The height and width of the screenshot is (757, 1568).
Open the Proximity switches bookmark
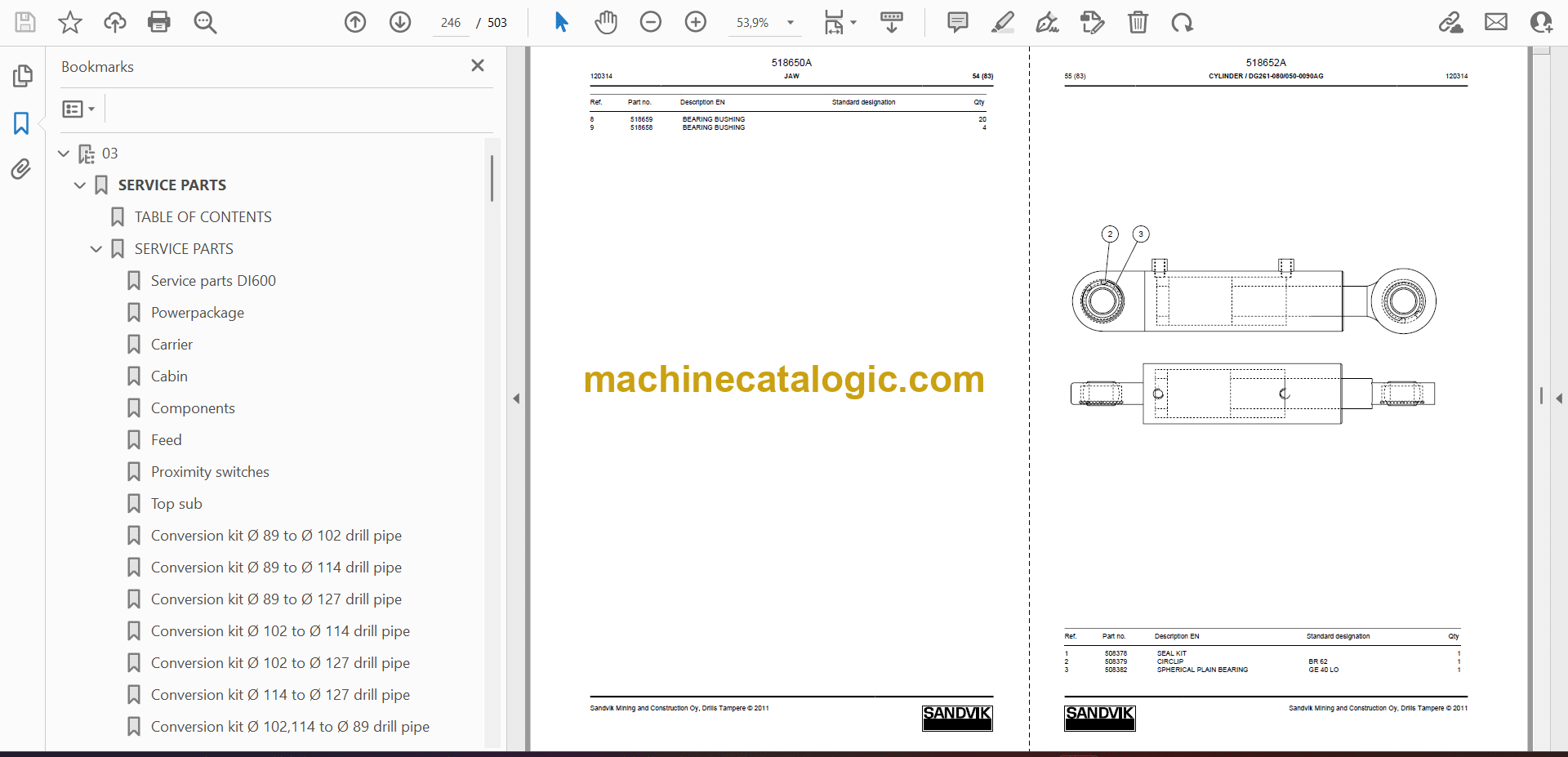210,472
